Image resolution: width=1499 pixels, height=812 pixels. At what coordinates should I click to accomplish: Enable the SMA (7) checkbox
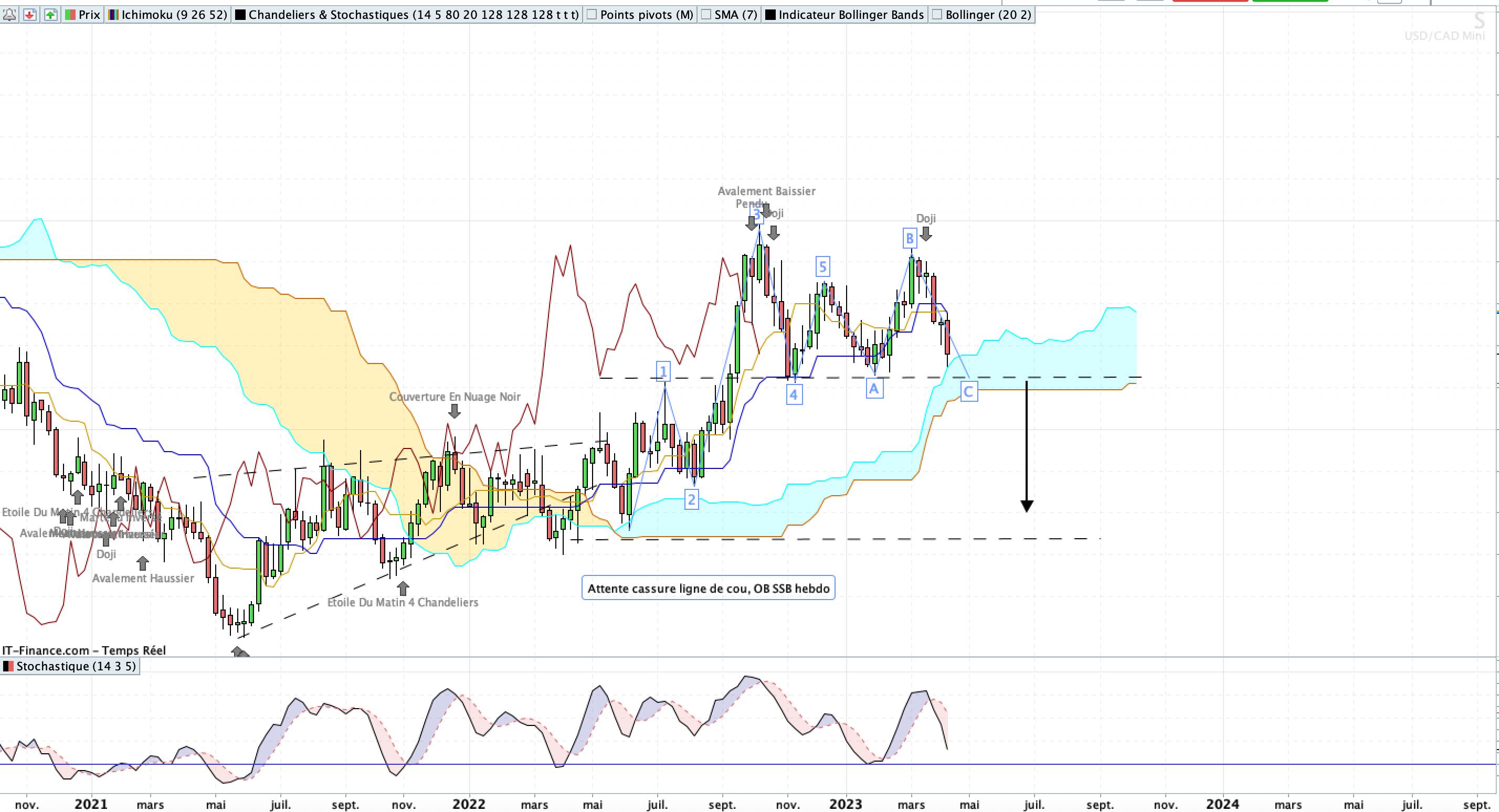[x=706, y=15]
